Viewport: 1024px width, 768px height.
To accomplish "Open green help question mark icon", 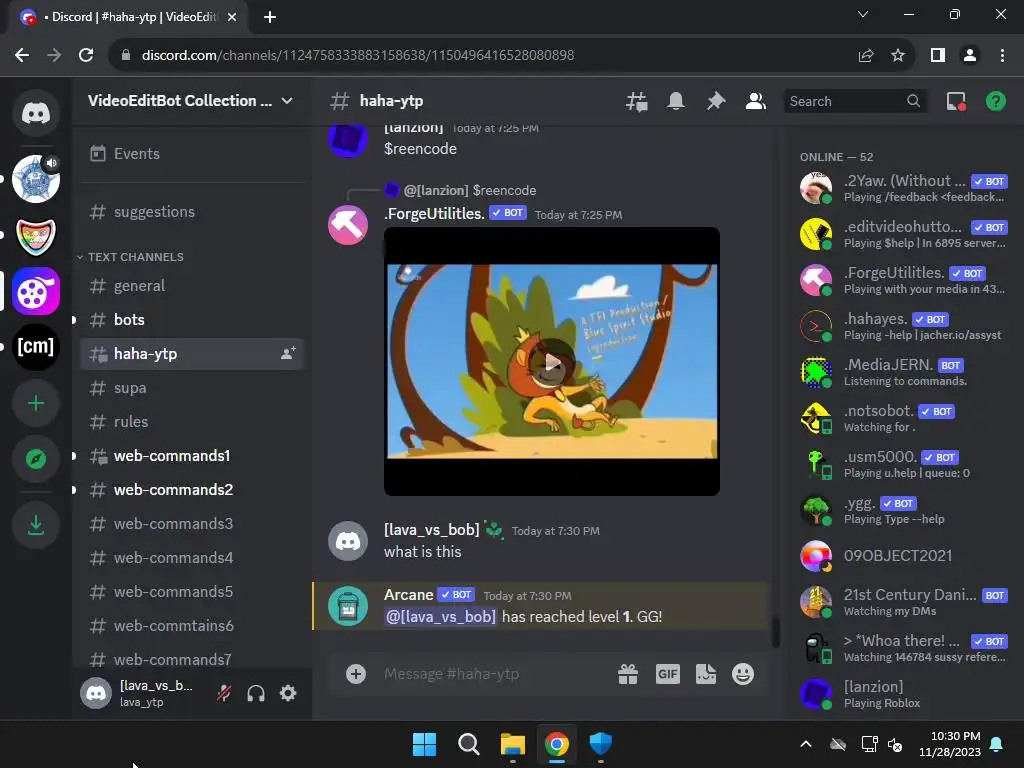I will [995, 101].
